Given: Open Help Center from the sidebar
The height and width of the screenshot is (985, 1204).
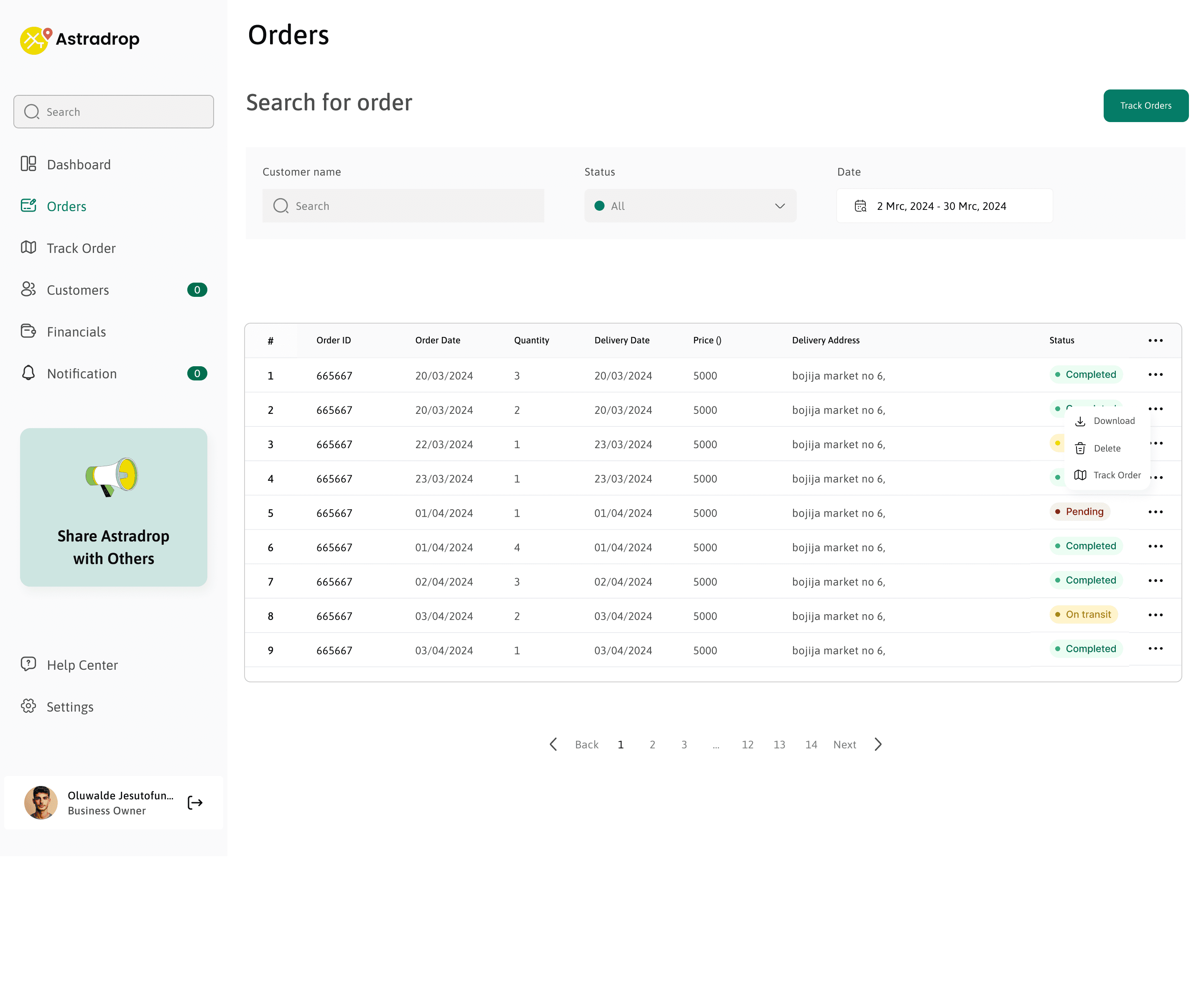Looking at the screenshot, I should [82, 664].
